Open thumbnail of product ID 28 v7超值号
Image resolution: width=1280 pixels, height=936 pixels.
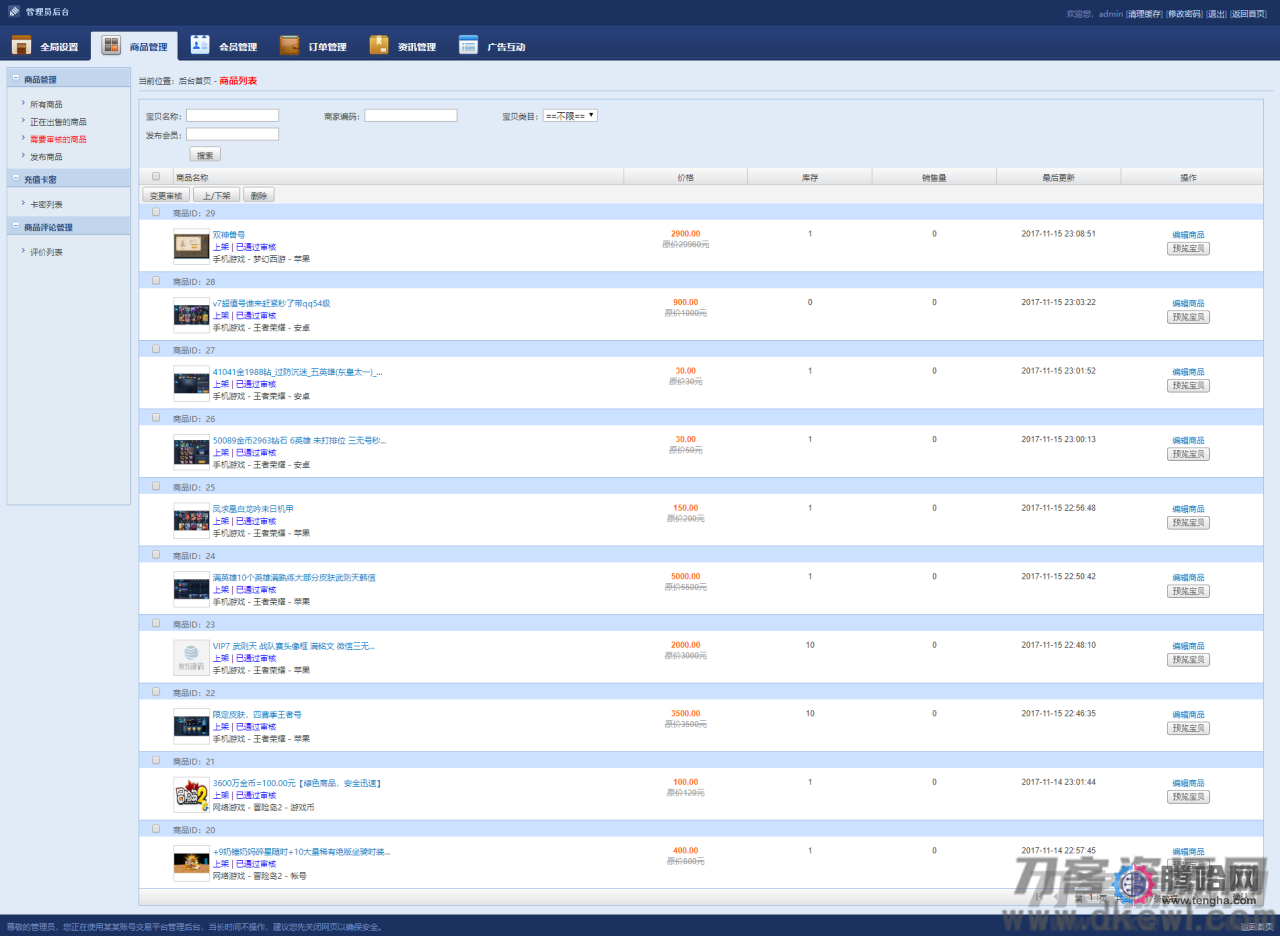[191, 315]
